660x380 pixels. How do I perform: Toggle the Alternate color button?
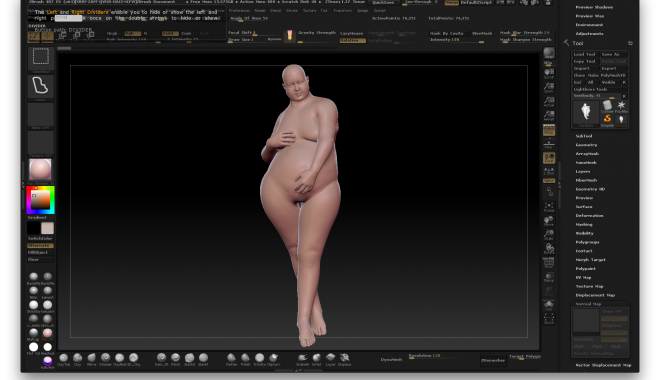pyautogui.click(x=40, y=245)
